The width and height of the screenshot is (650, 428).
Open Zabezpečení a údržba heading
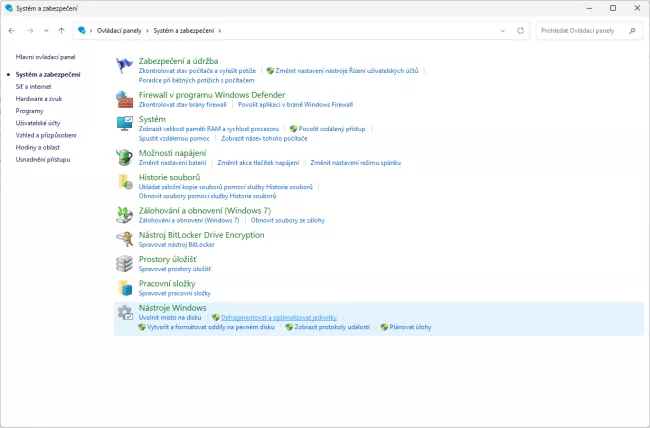pyautogui.click(x=178, y=61)
